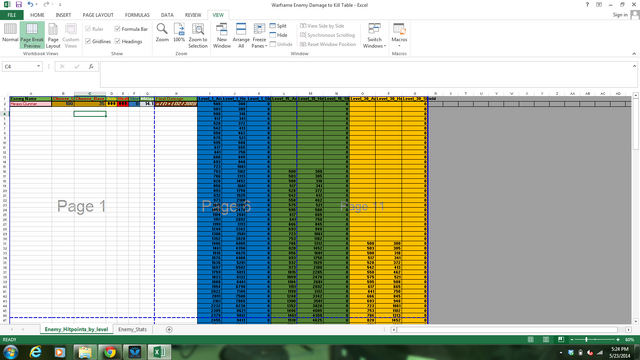Open Google Chrome from taskbar

coord(109,352)
